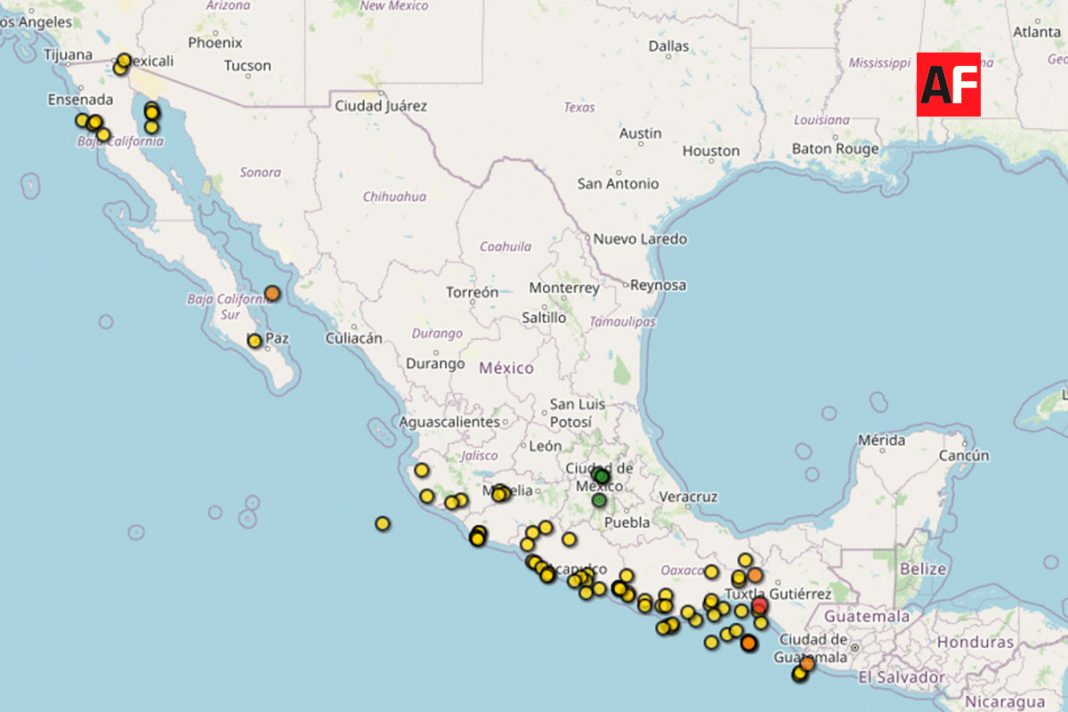Click the green marker just north of Puebla
The width and height of the screenshot is (1068, 712).
599,500
